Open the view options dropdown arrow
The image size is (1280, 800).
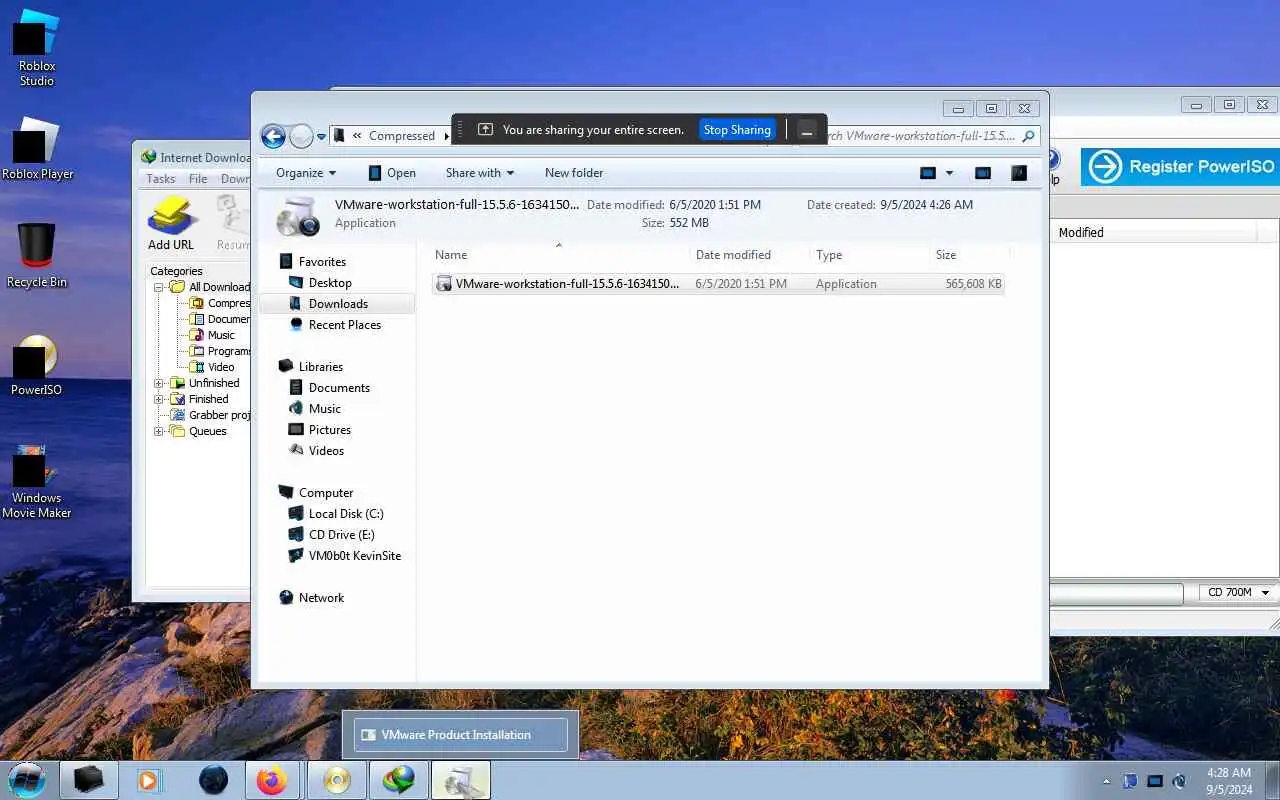[949, 173]
